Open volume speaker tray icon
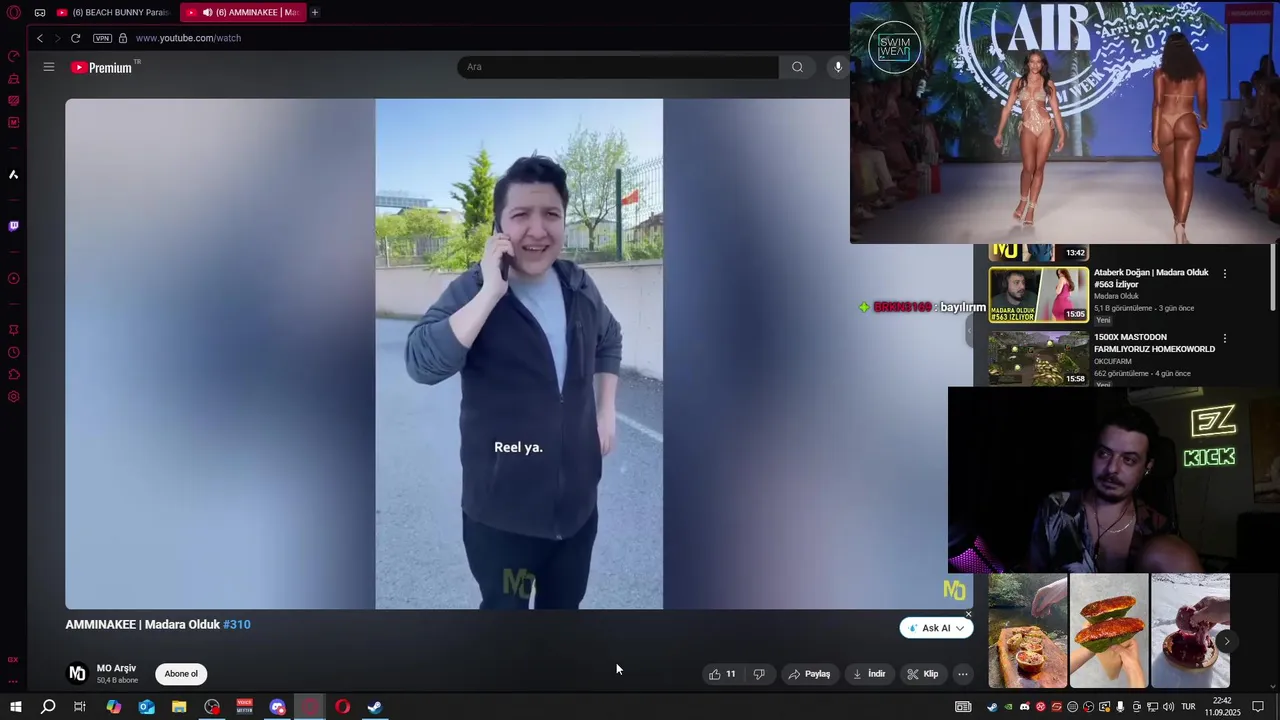The image size is (1280, 720). [x=1169, y=707]
